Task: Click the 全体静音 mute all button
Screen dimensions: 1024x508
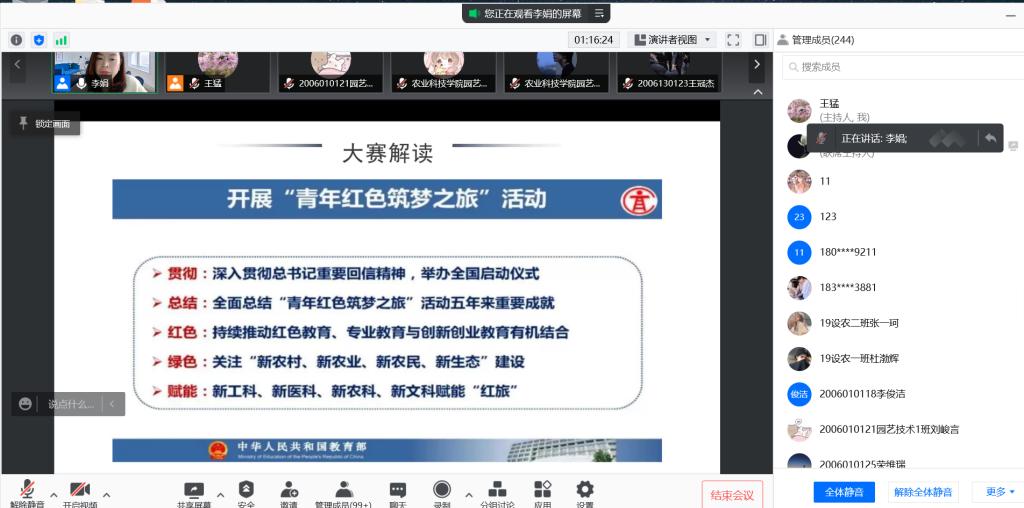Action: tap(844, 492)
